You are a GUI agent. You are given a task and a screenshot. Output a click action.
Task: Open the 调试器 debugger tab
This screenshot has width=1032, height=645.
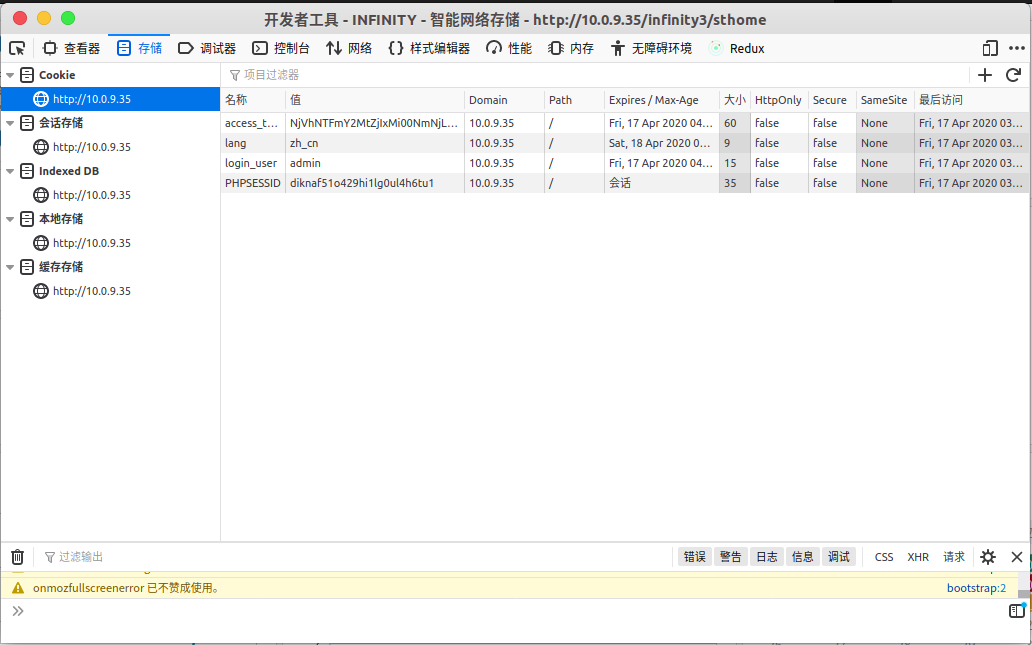207,48
